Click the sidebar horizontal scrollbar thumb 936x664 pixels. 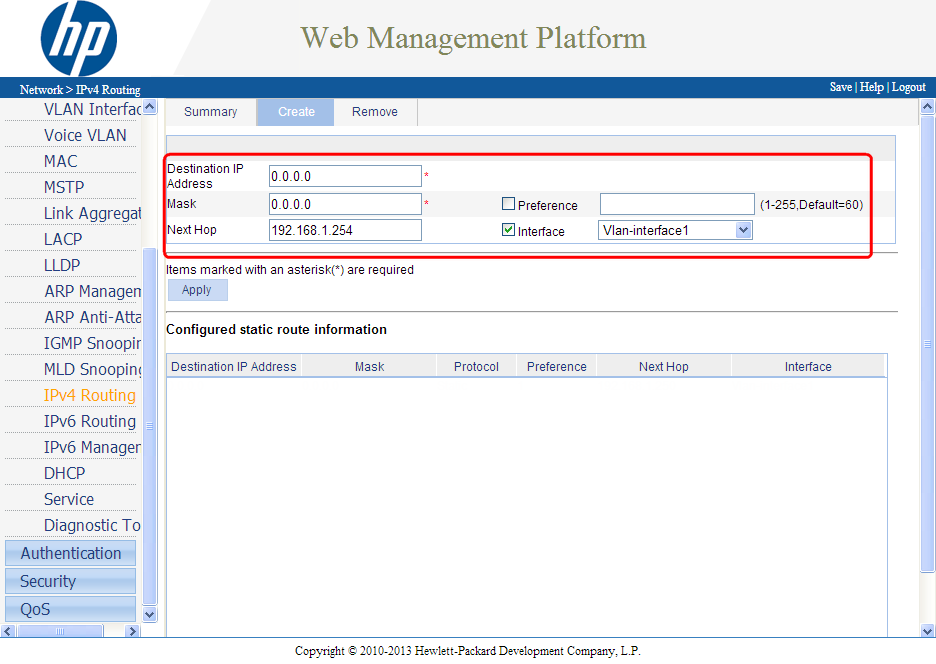[60, 631]
